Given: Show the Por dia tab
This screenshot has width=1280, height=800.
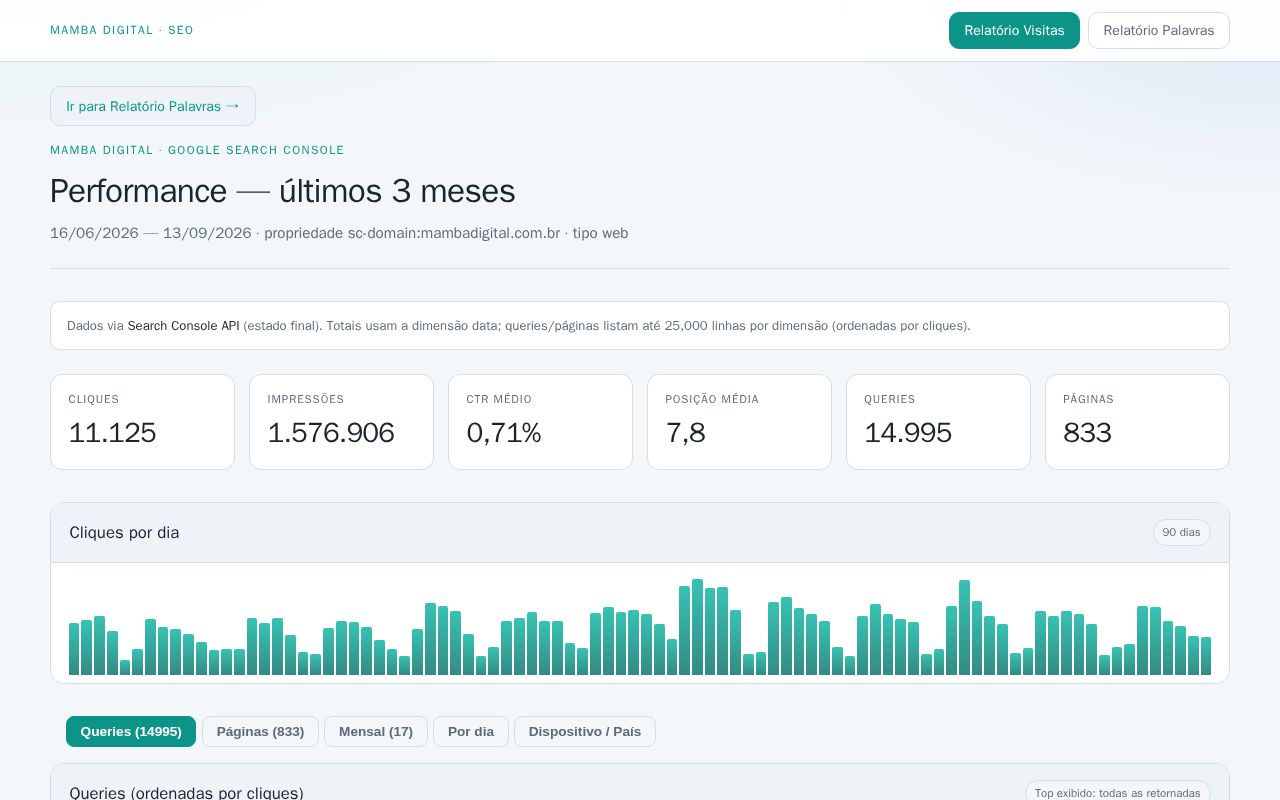Looking at the screenshot, I should [471, 731].
